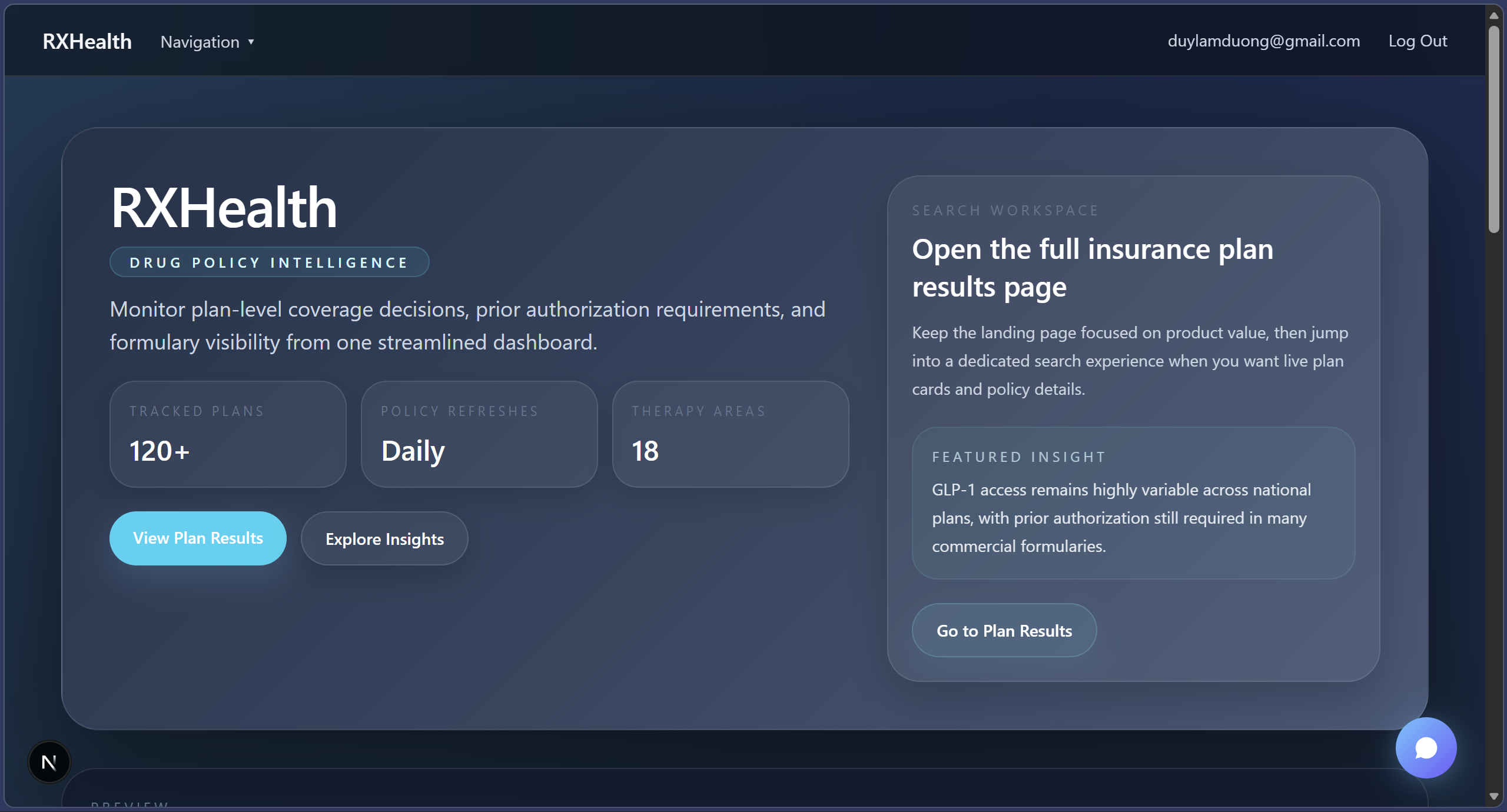Click the View Plan Results button
Viewport: 1507px width, 812px height.
pos(198,538)
